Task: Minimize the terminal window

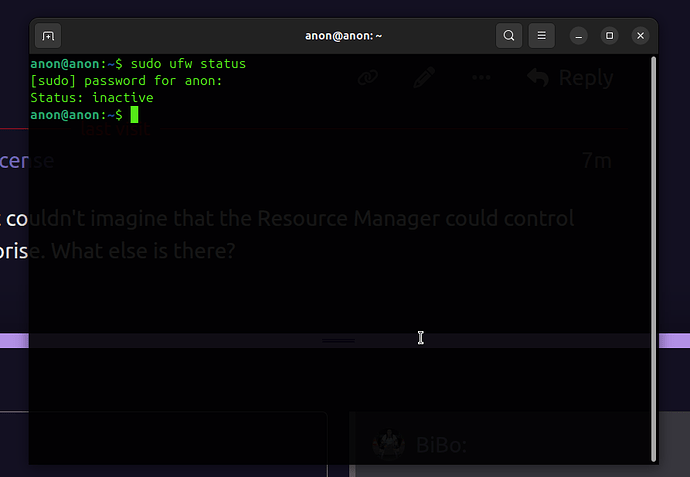Action: pyautogui.click(x=579, y=36)
